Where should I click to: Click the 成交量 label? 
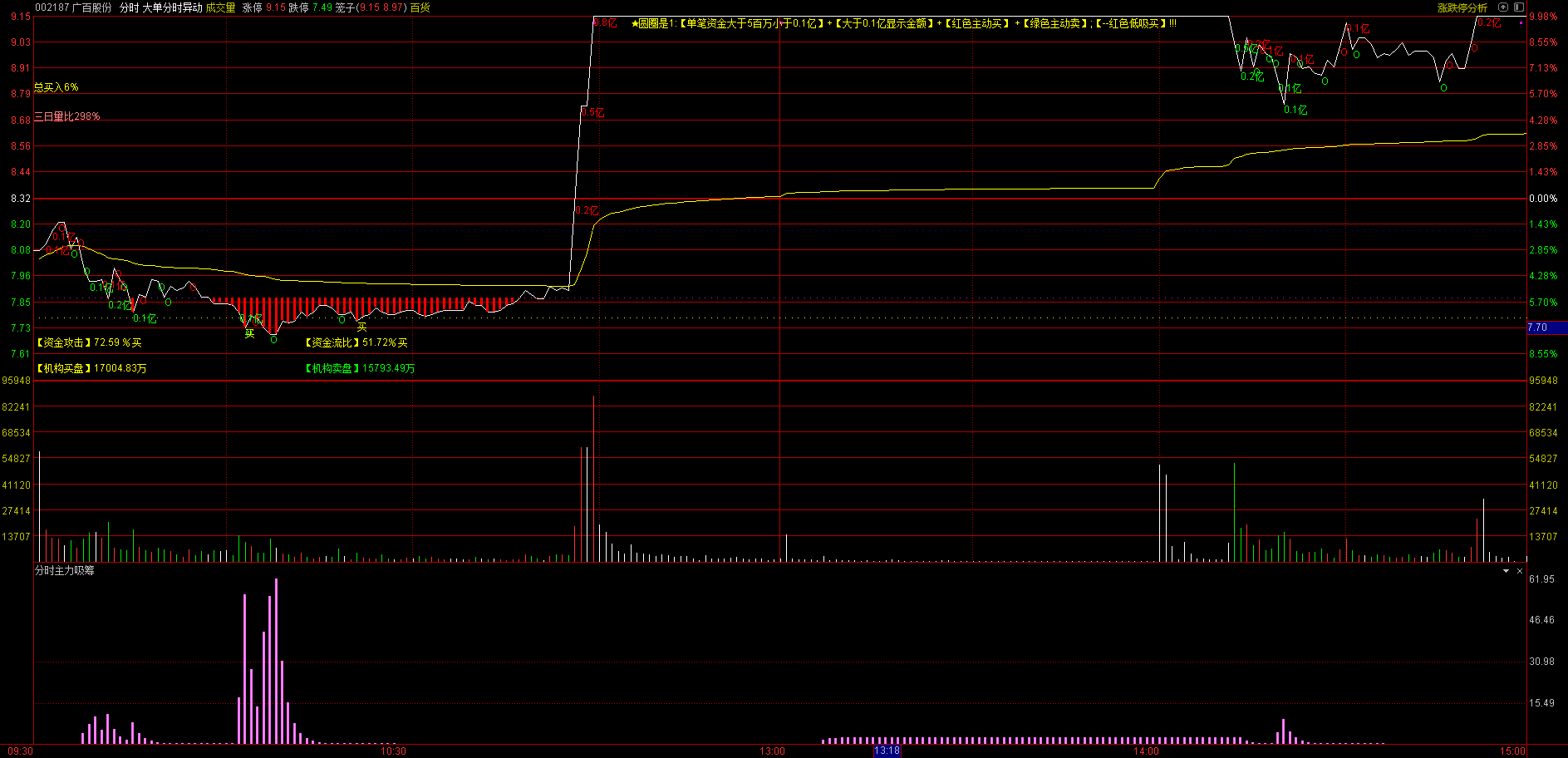tap(221, 7)
